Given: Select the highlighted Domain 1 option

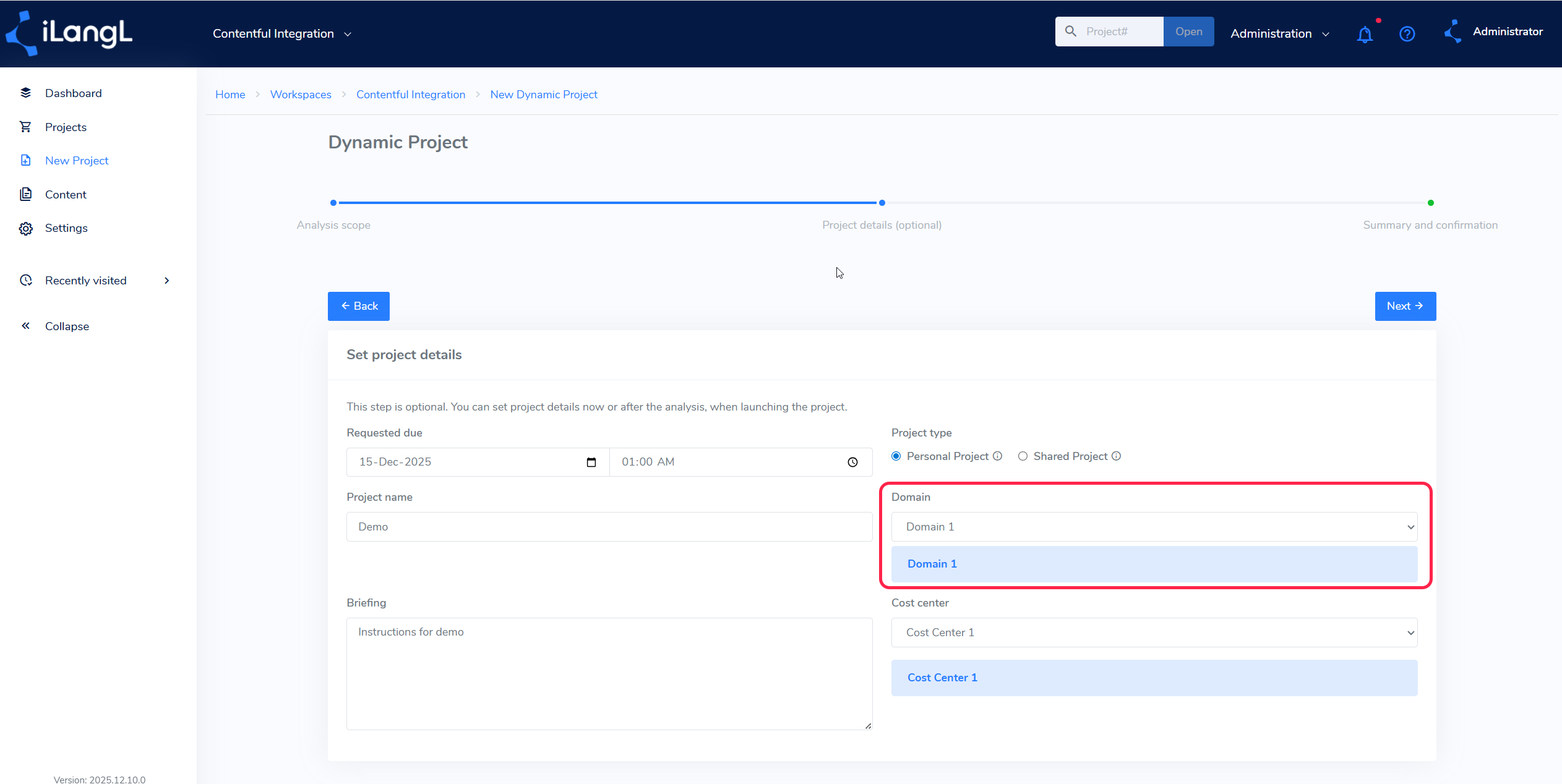Looking at the screenshot, I should pyautogui.click(x=1154, y=564).
